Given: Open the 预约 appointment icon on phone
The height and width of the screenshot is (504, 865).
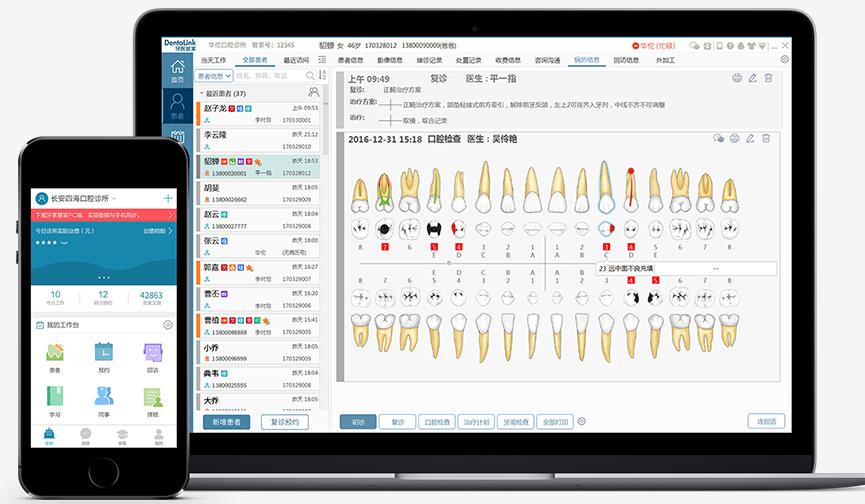Looking at the screenshot, I should tap(103, 356).
